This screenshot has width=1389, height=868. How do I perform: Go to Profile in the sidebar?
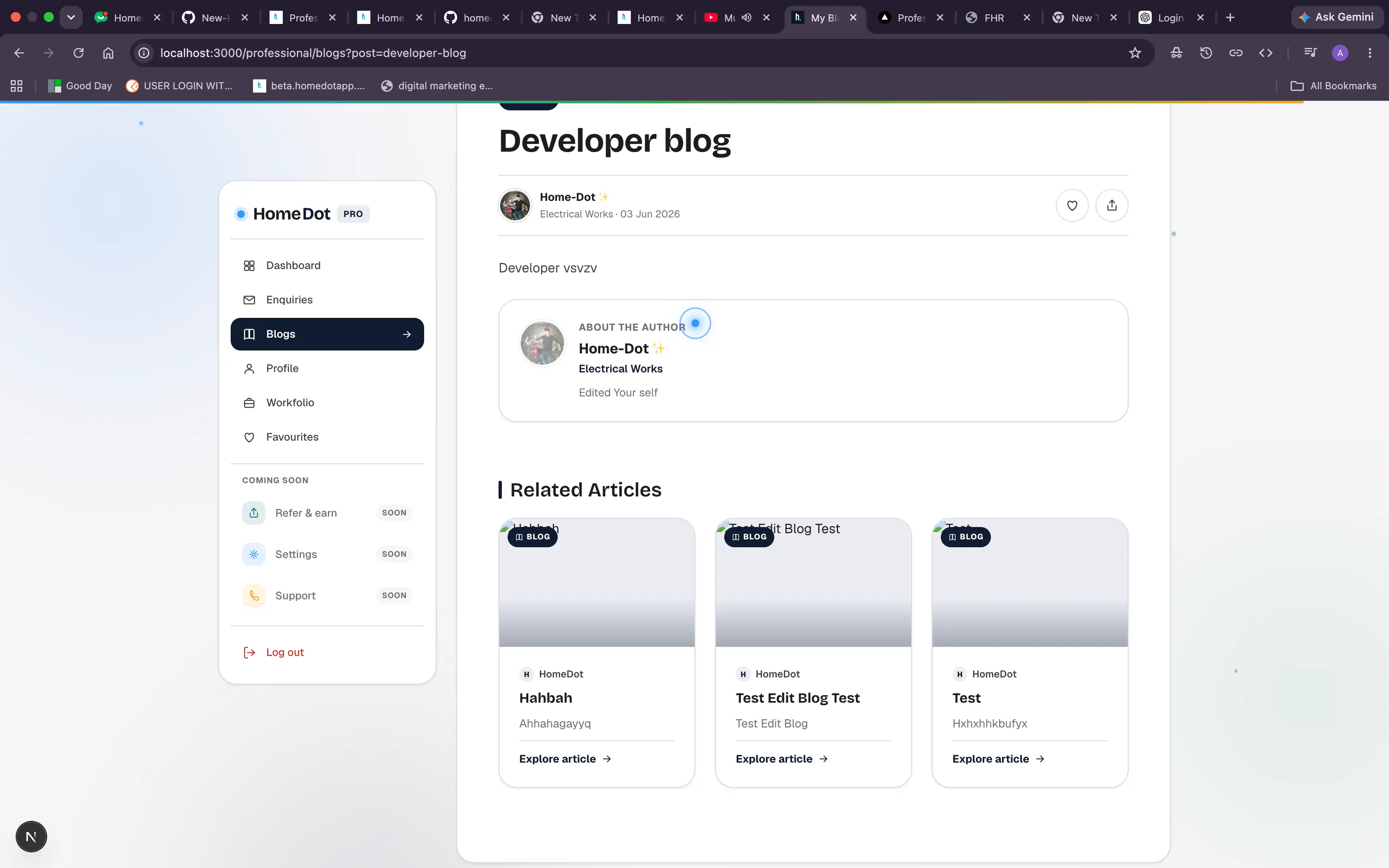[327, 369]
